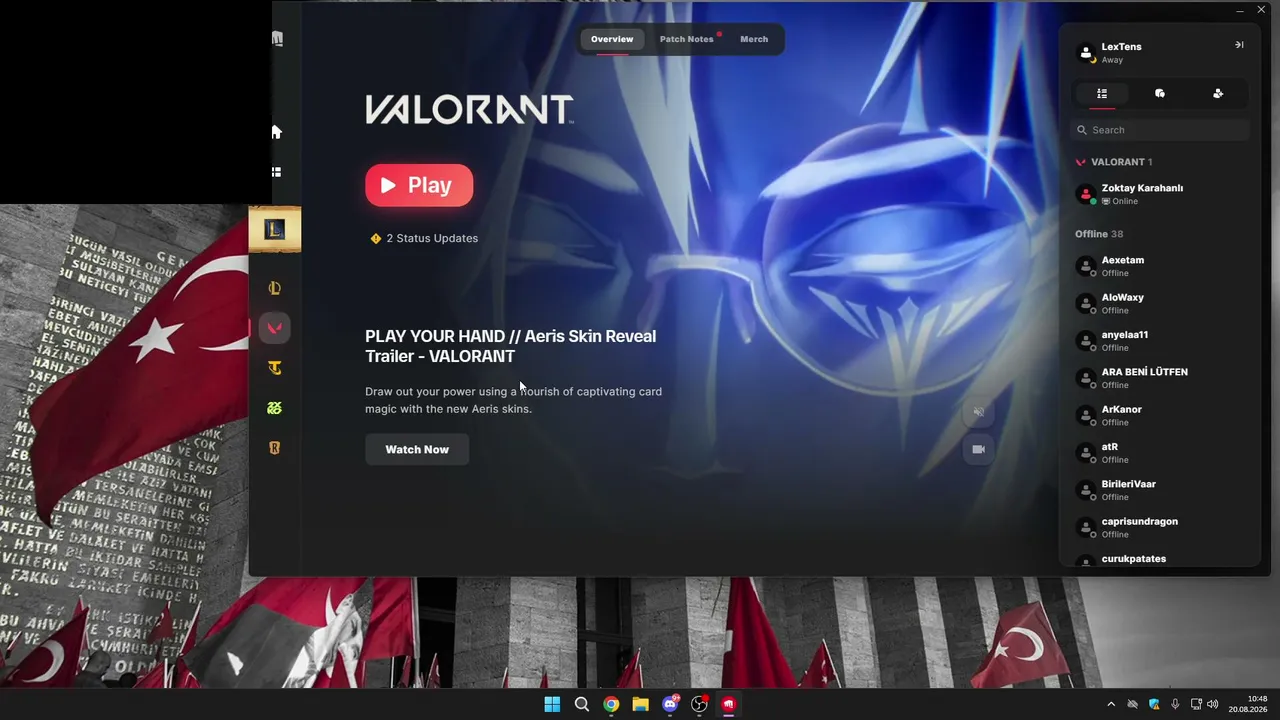Open the taskbar clock showing 10:48
Screen dimensions: 1280x720
[1248, 704]
